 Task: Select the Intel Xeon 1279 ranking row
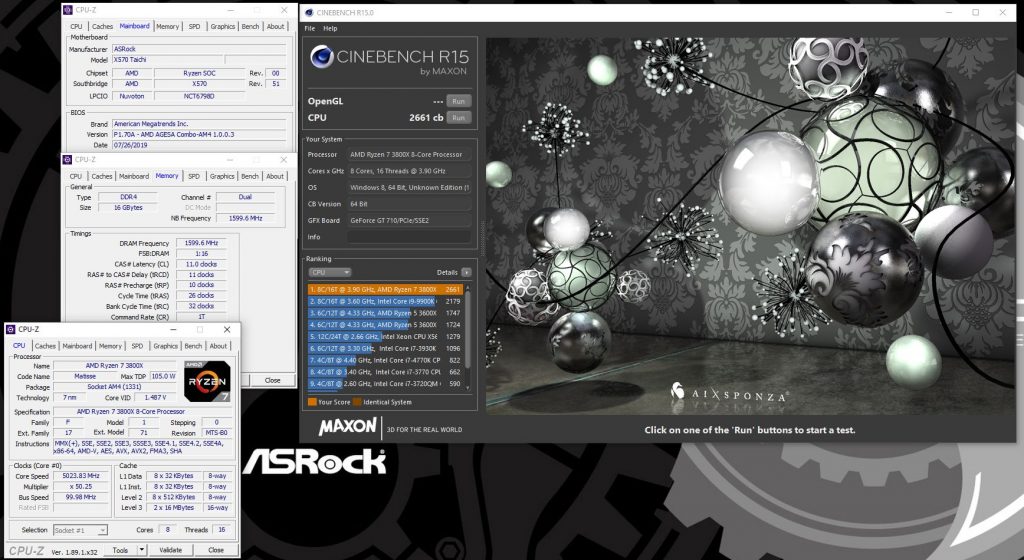click(x=385, y=336)
